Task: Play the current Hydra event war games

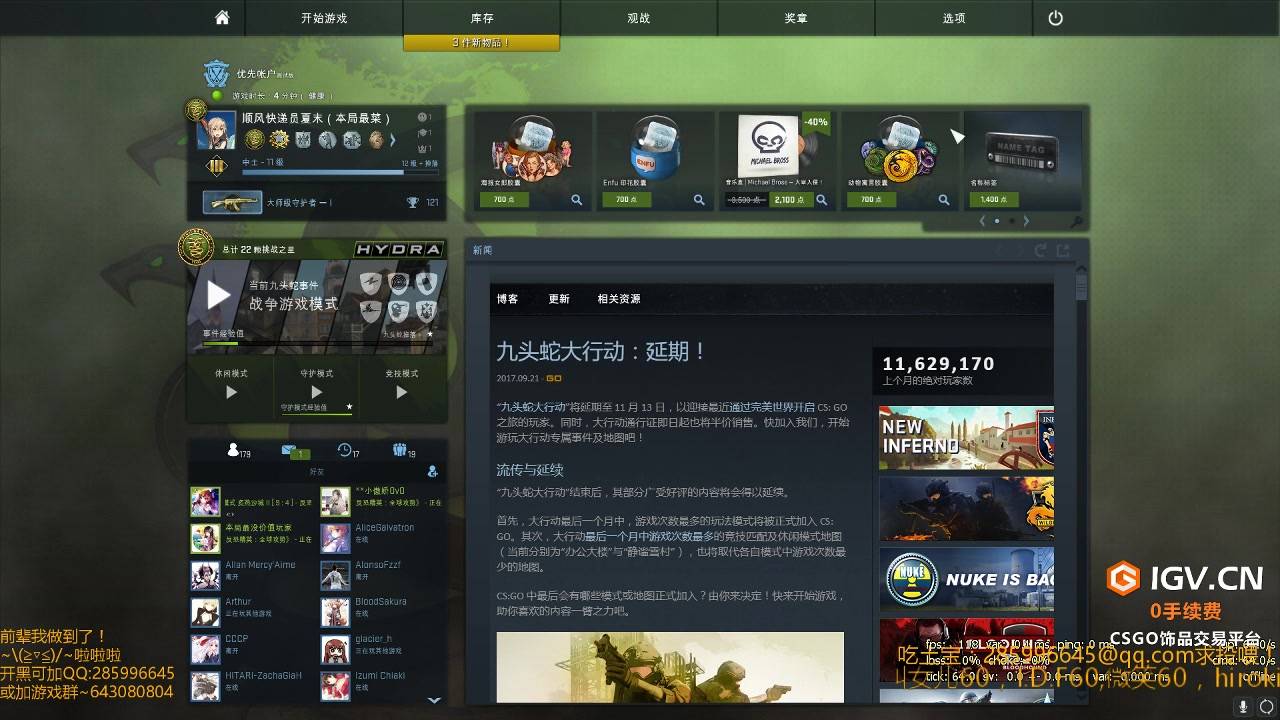Action: tap(218, 295)
